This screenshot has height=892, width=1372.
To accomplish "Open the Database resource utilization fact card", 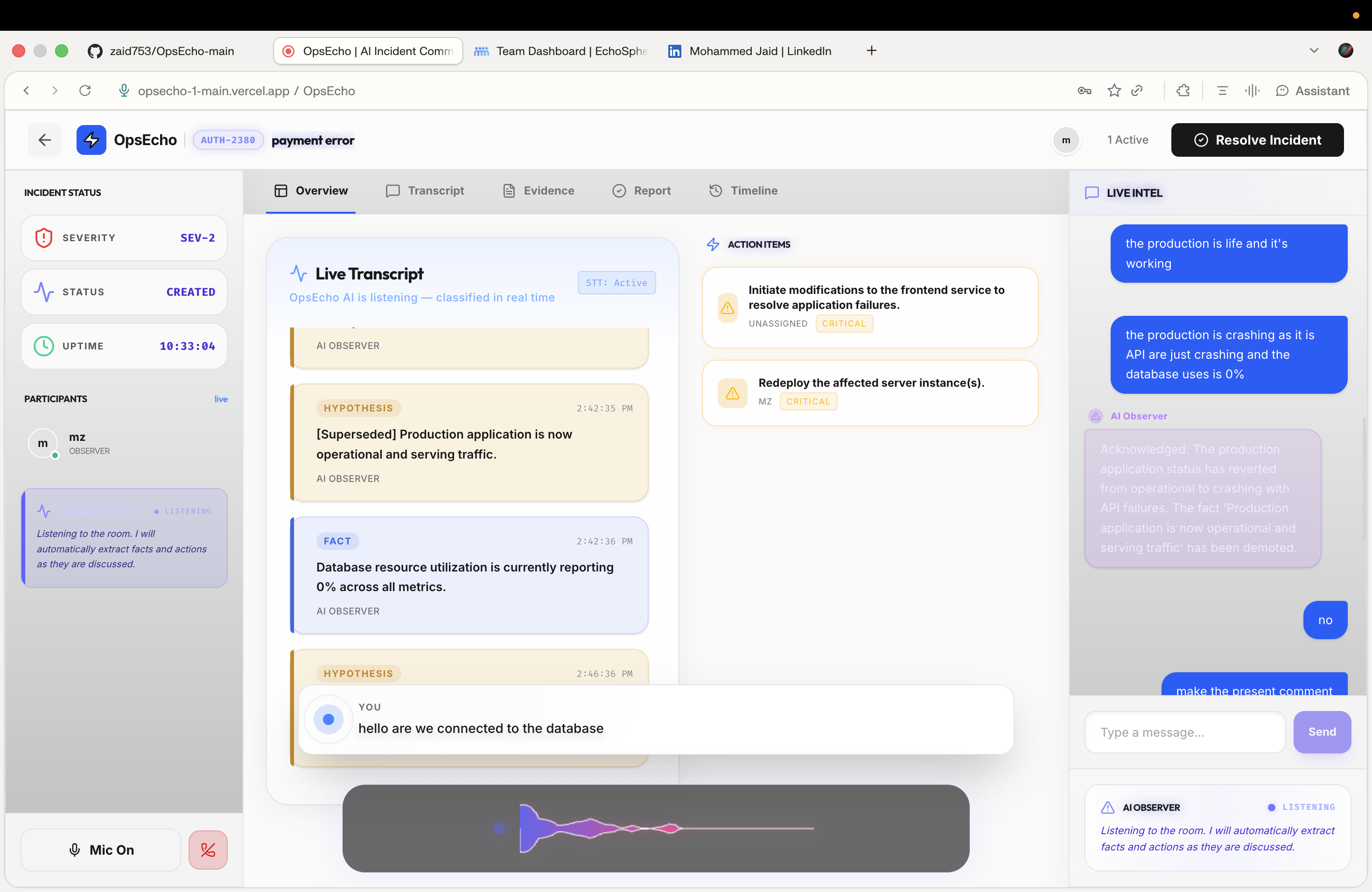I will point(469,575).
